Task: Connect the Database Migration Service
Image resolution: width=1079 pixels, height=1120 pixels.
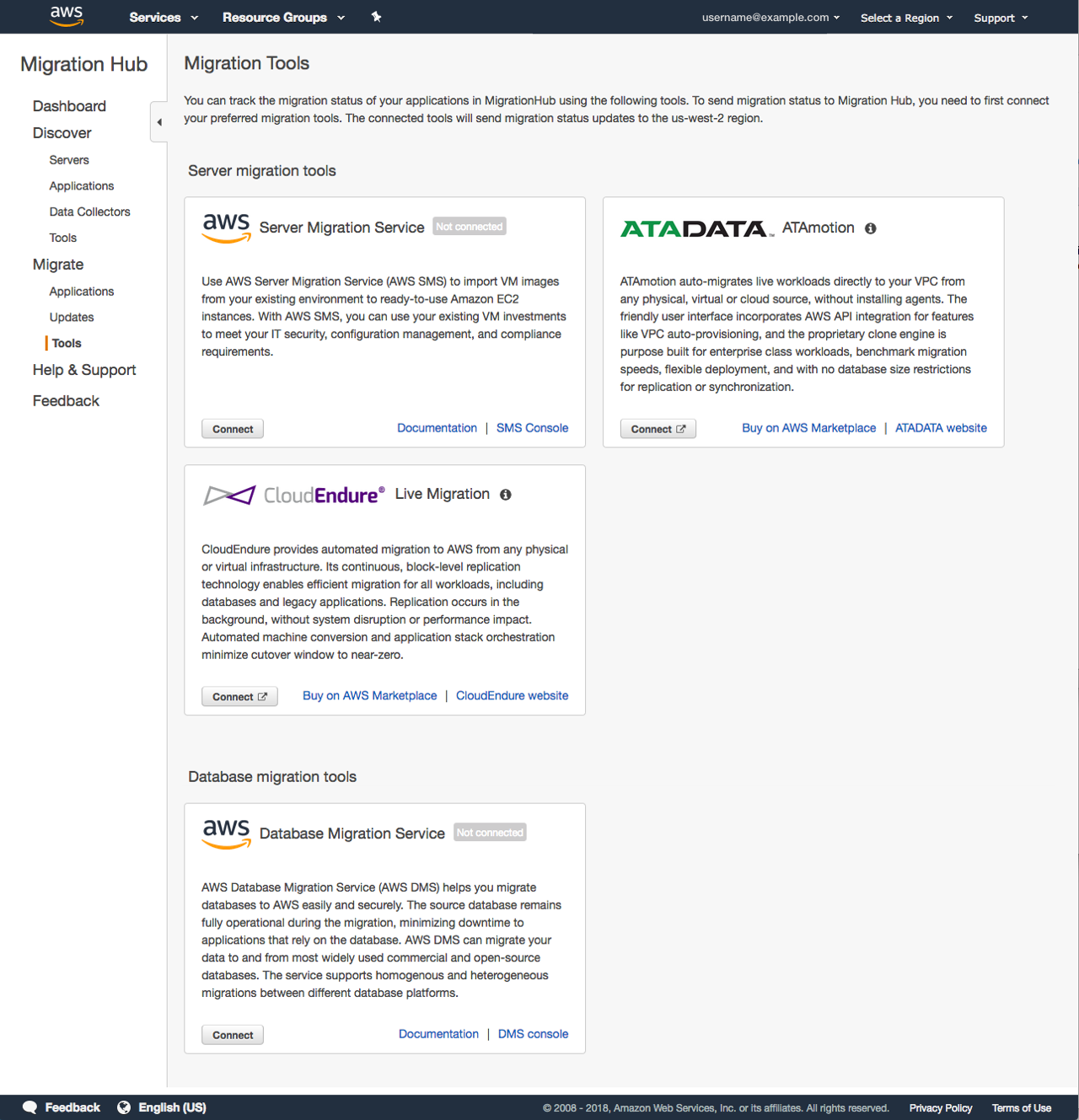Action: [233, 1035]
